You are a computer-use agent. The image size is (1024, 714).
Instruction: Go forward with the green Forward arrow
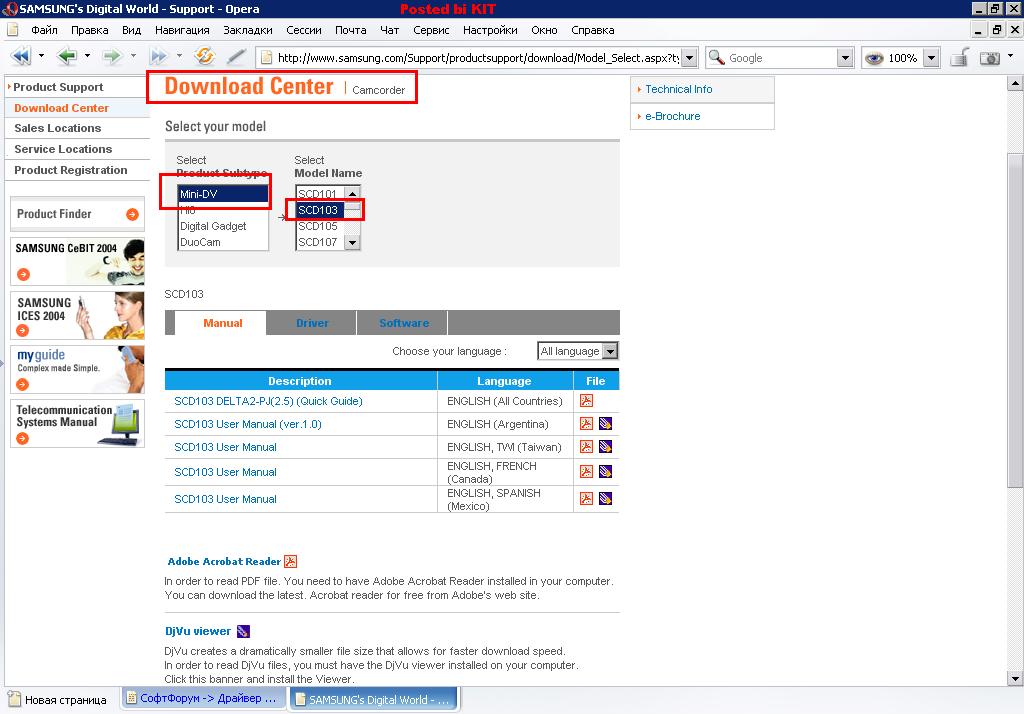112,57
